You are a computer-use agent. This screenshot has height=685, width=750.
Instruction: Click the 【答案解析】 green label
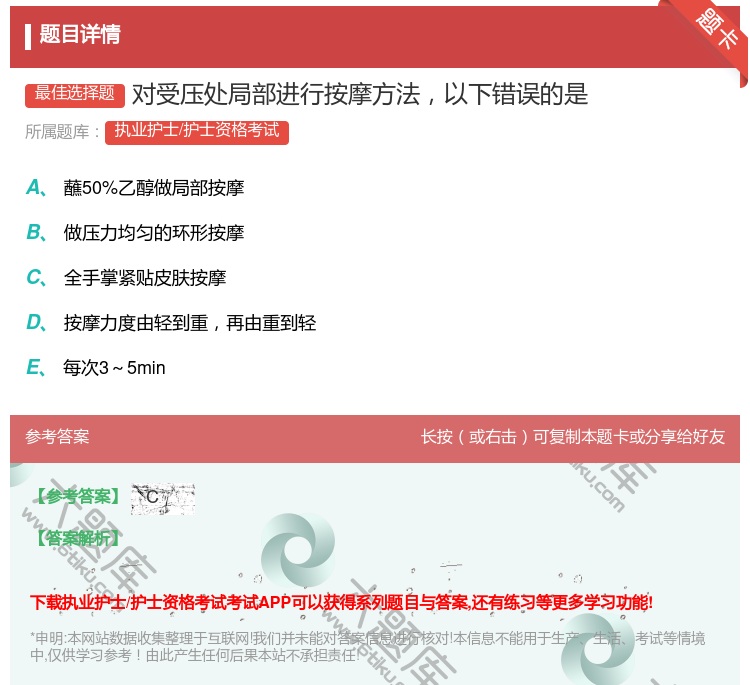(78, 538)
